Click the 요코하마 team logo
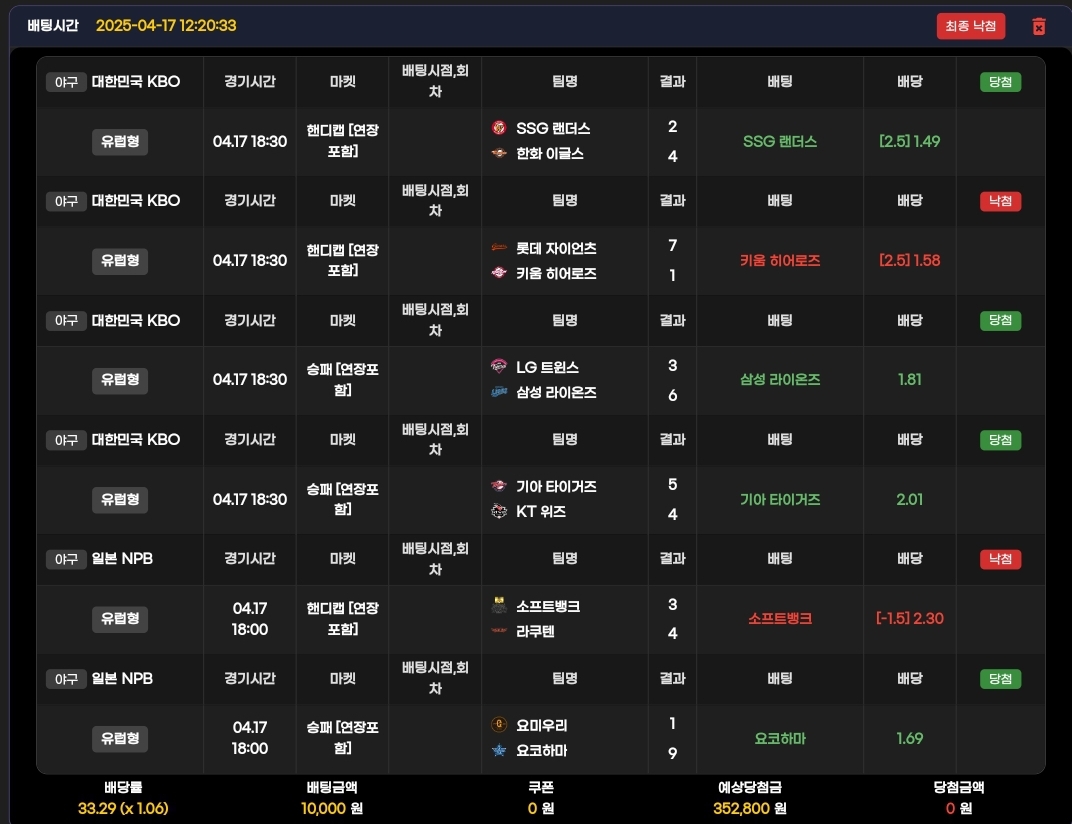The height and width of the screenshot is (824, 1072). click(x=499, y=751)
